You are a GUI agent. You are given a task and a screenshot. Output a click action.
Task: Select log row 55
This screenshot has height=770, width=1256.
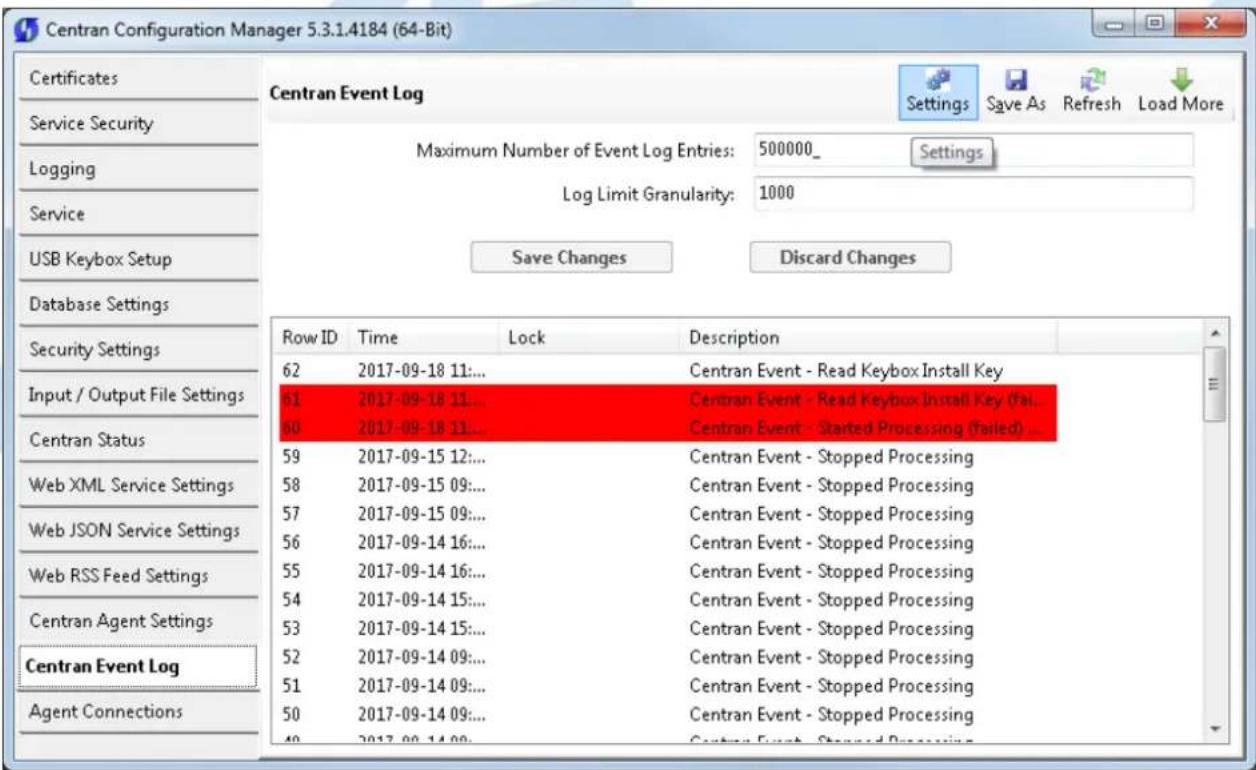[x=665, y=572]
